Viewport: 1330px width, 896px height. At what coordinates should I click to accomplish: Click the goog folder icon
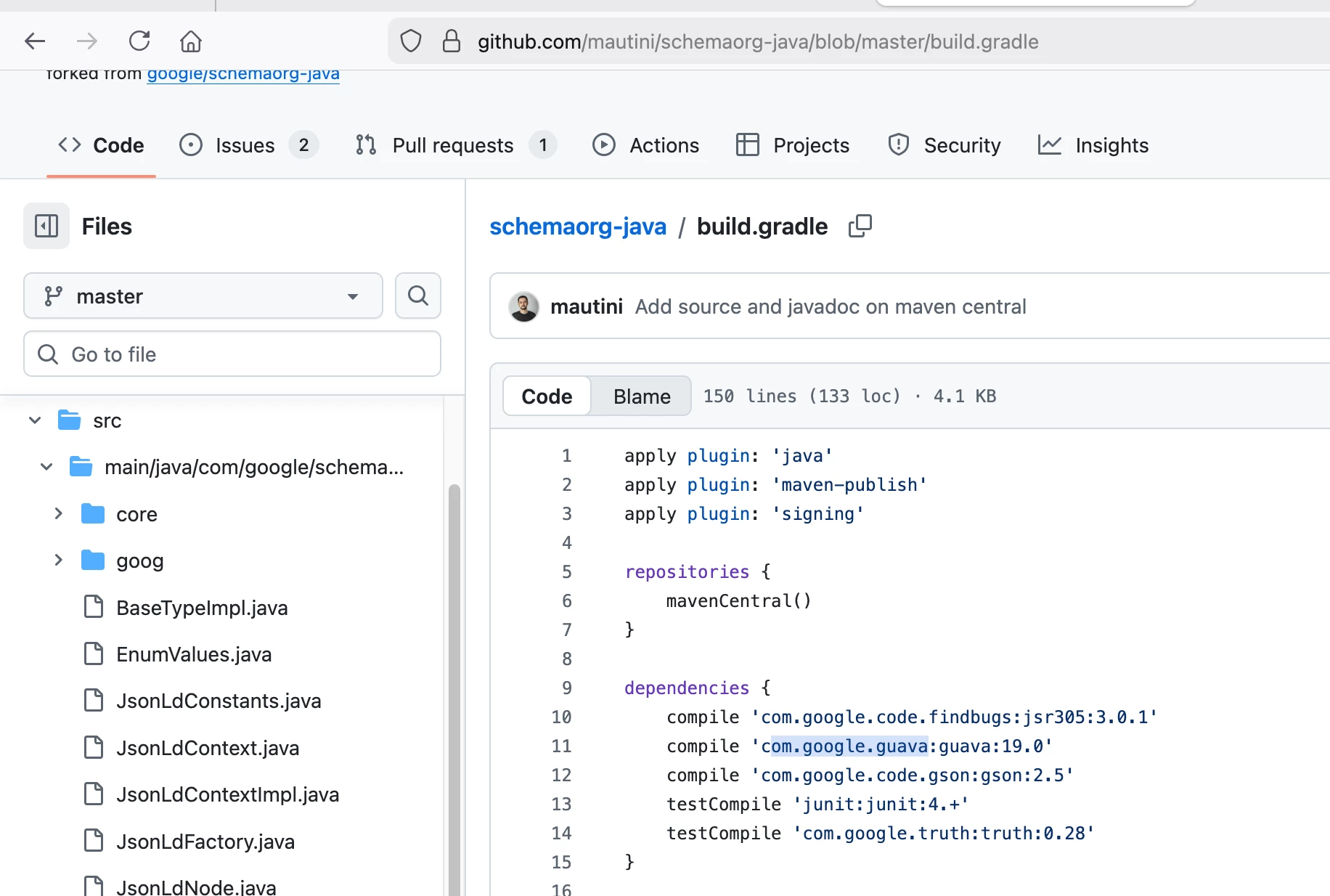pos(93,560)
